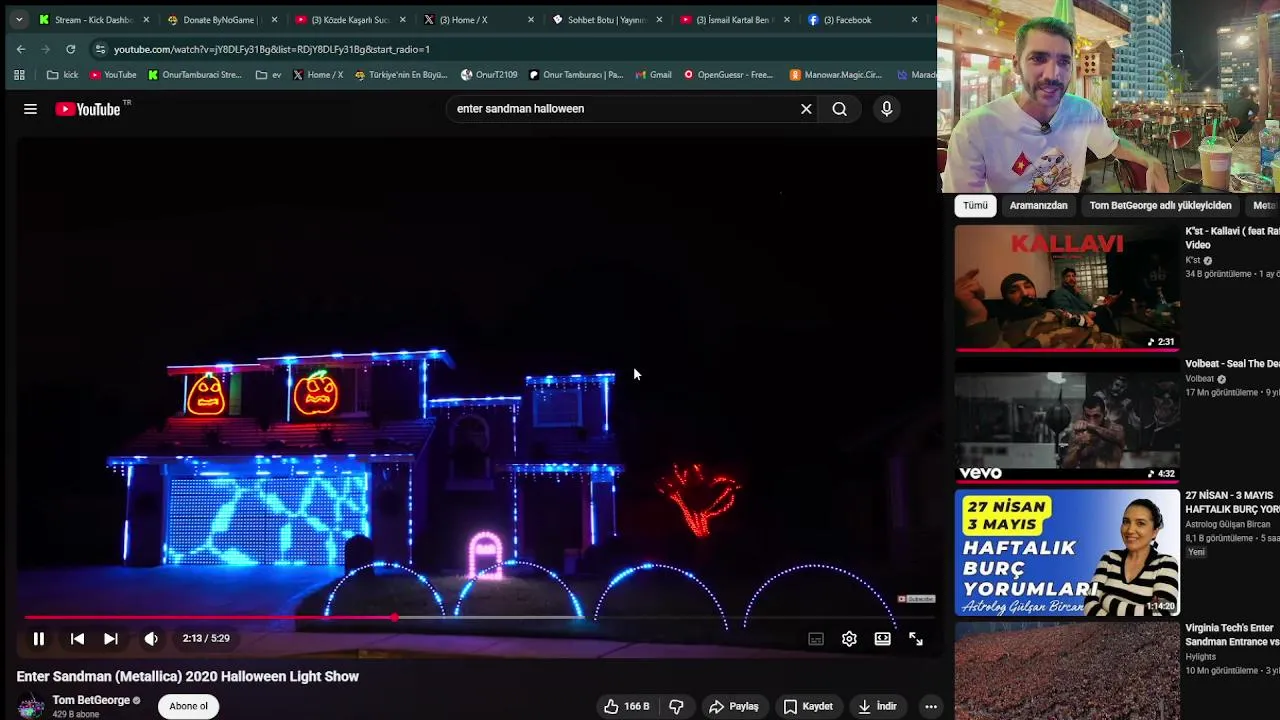Subscribe using the Abone ol button

tap(189, 706)
